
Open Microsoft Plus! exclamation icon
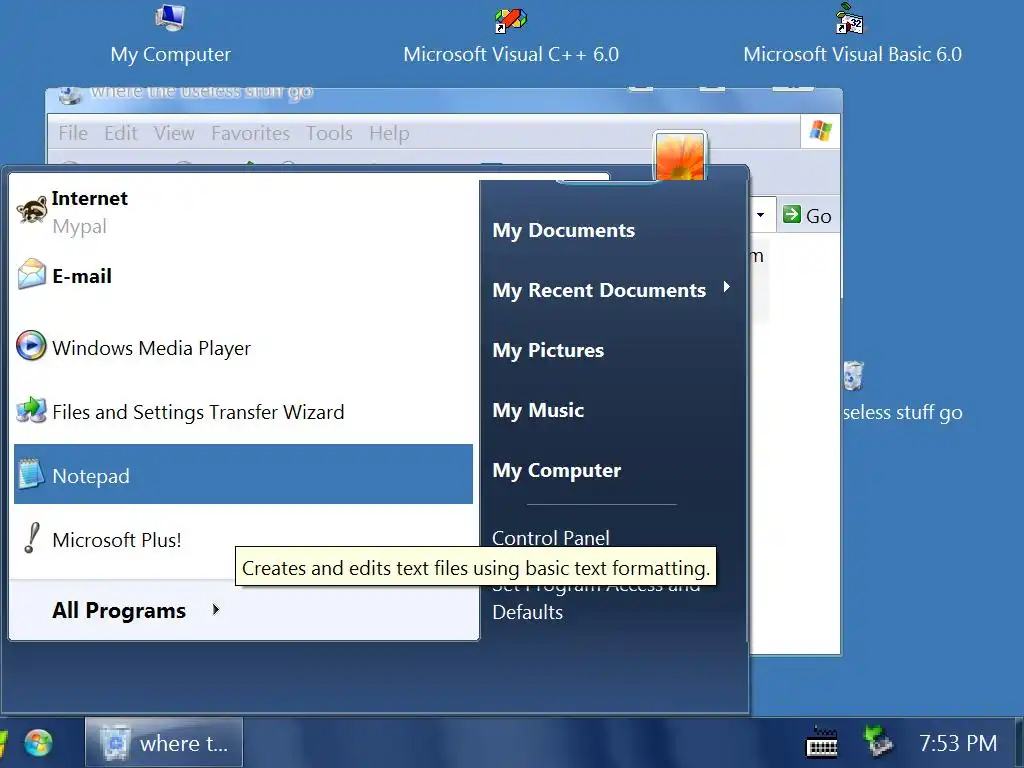point(31,538)
